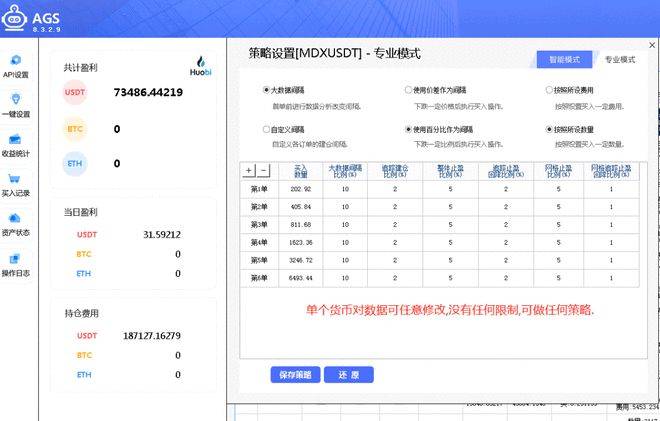The image size is (660, 421).
Task: Open 收益统计 in the sidebar
Action: pyautogui.click(x=16, y=145)
